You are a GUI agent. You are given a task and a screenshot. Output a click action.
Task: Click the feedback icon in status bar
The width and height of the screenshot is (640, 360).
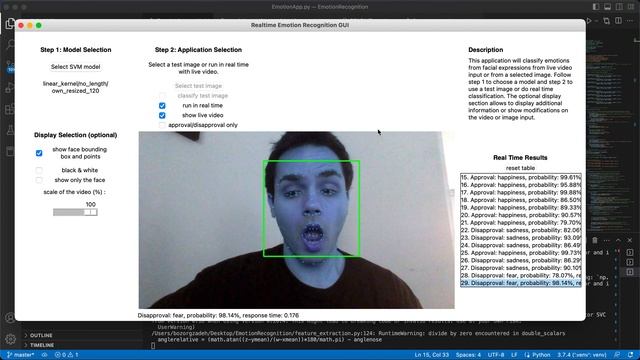617,355
